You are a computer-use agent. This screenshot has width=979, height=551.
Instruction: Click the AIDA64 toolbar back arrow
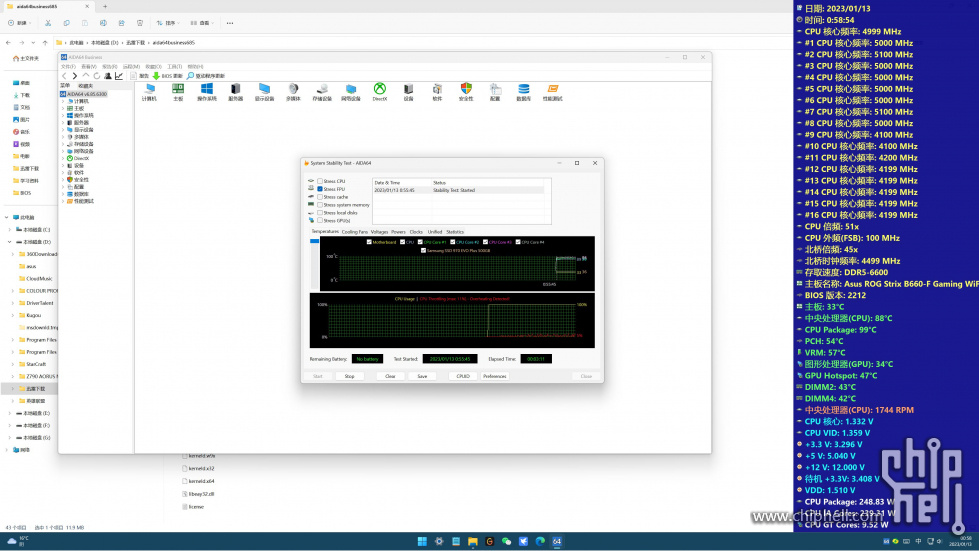tap(64, 76)
